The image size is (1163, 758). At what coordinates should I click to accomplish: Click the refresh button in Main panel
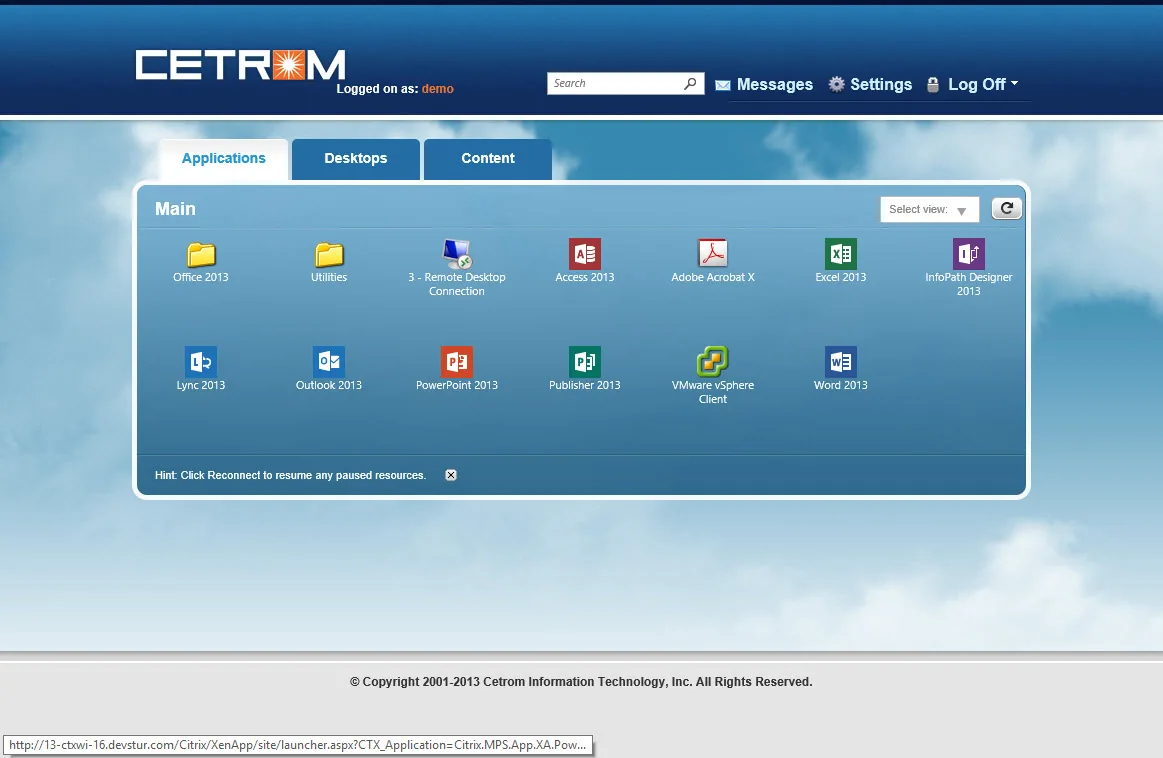(1006, 209)
